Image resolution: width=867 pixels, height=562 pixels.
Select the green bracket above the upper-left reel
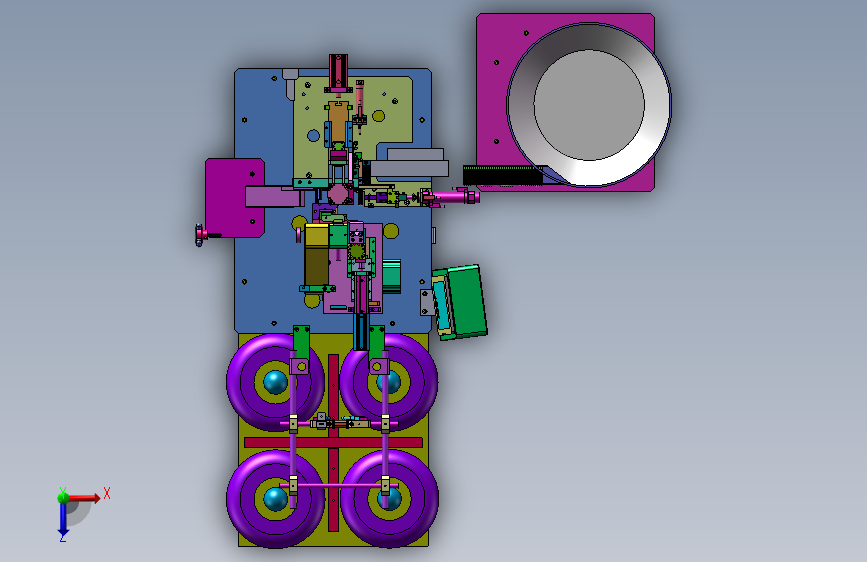(301, 342)
